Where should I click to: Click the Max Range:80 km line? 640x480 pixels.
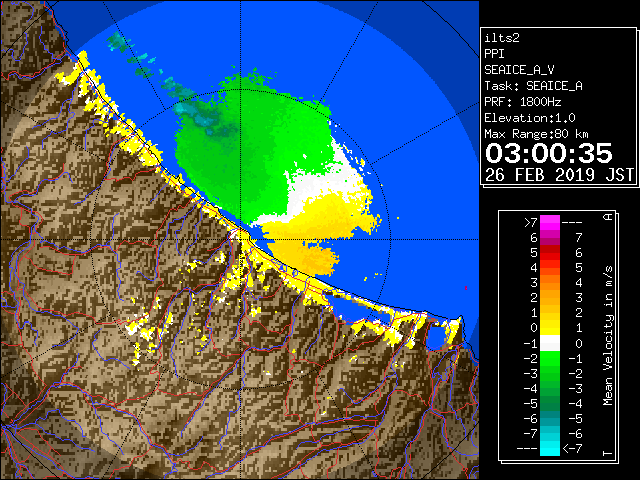click(x=536, y=134)
